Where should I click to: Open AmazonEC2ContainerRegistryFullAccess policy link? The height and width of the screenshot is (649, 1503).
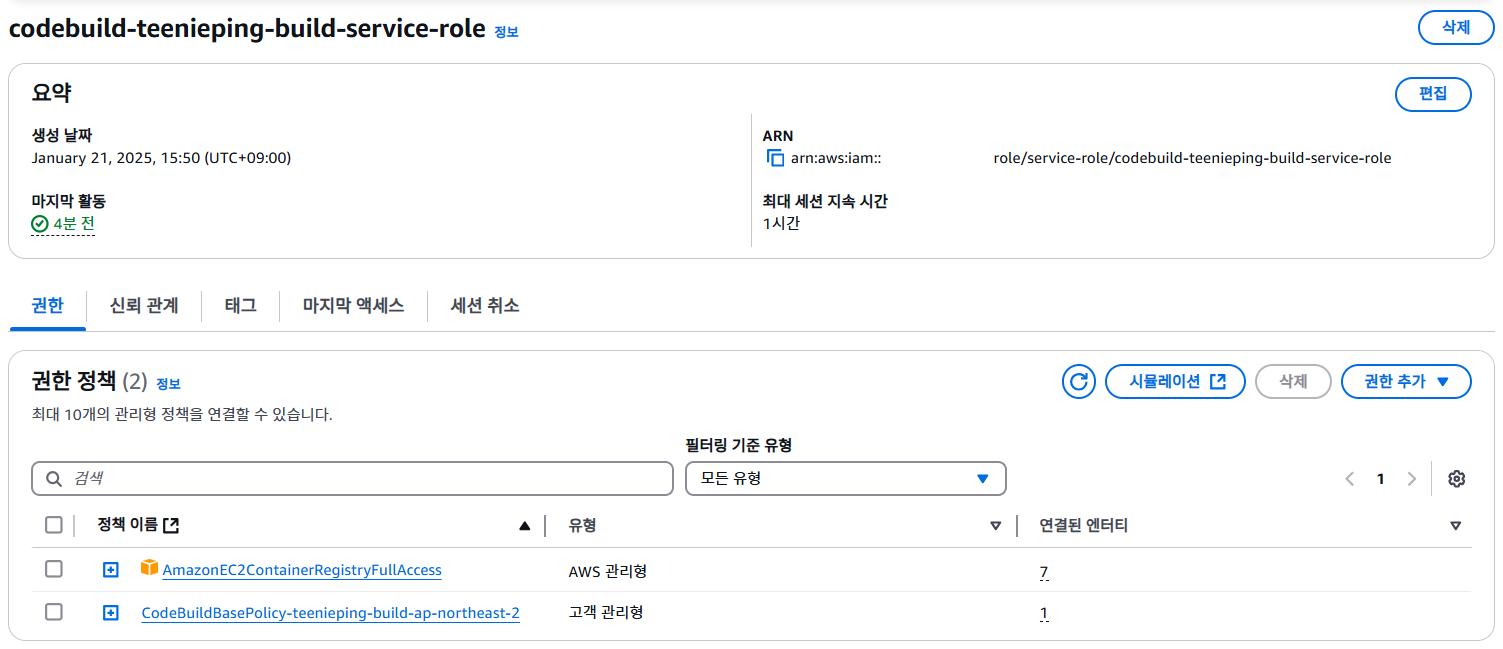302,570
